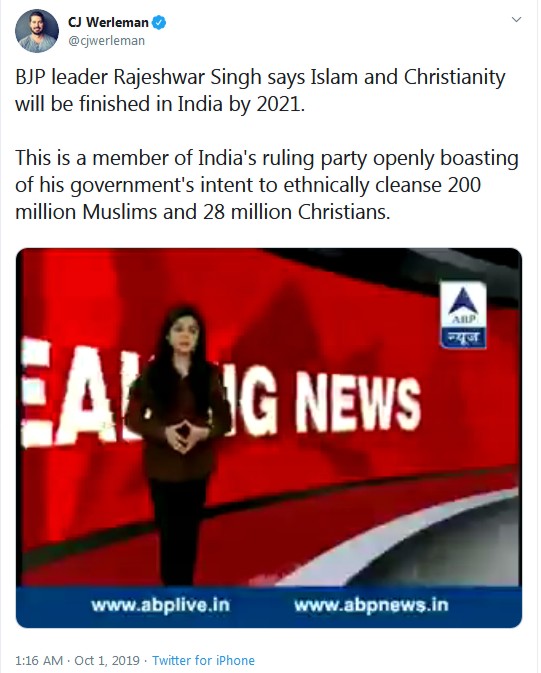541x673 pixels.
Task: Click the www.abpnews.in text in banner
Action: click(371, 605)
